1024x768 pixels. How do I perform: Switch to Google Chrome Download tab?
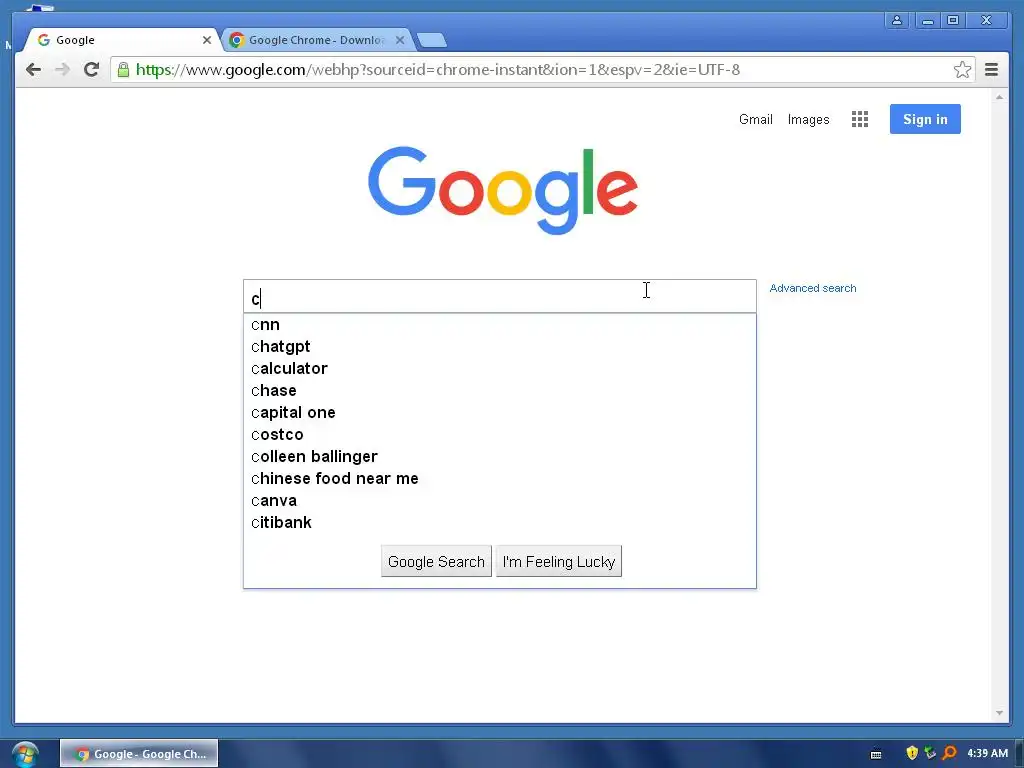[x=317, y=40]
